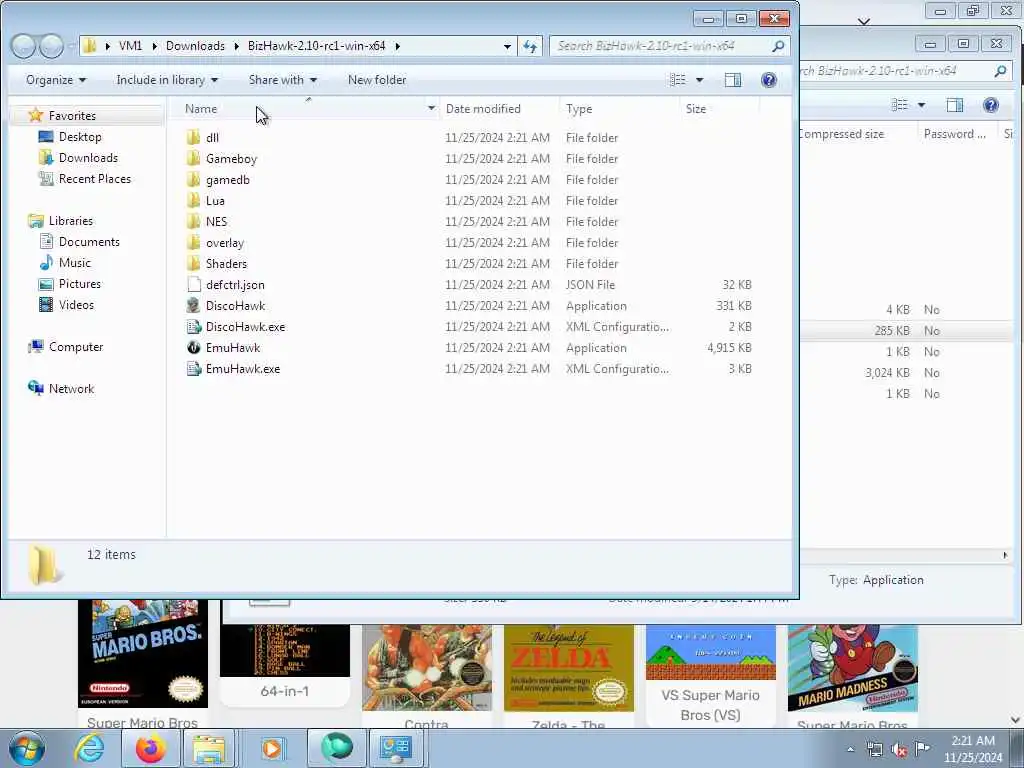Sort by the Date modified column
Screen dimensions: 1024x768
point(499,108)
